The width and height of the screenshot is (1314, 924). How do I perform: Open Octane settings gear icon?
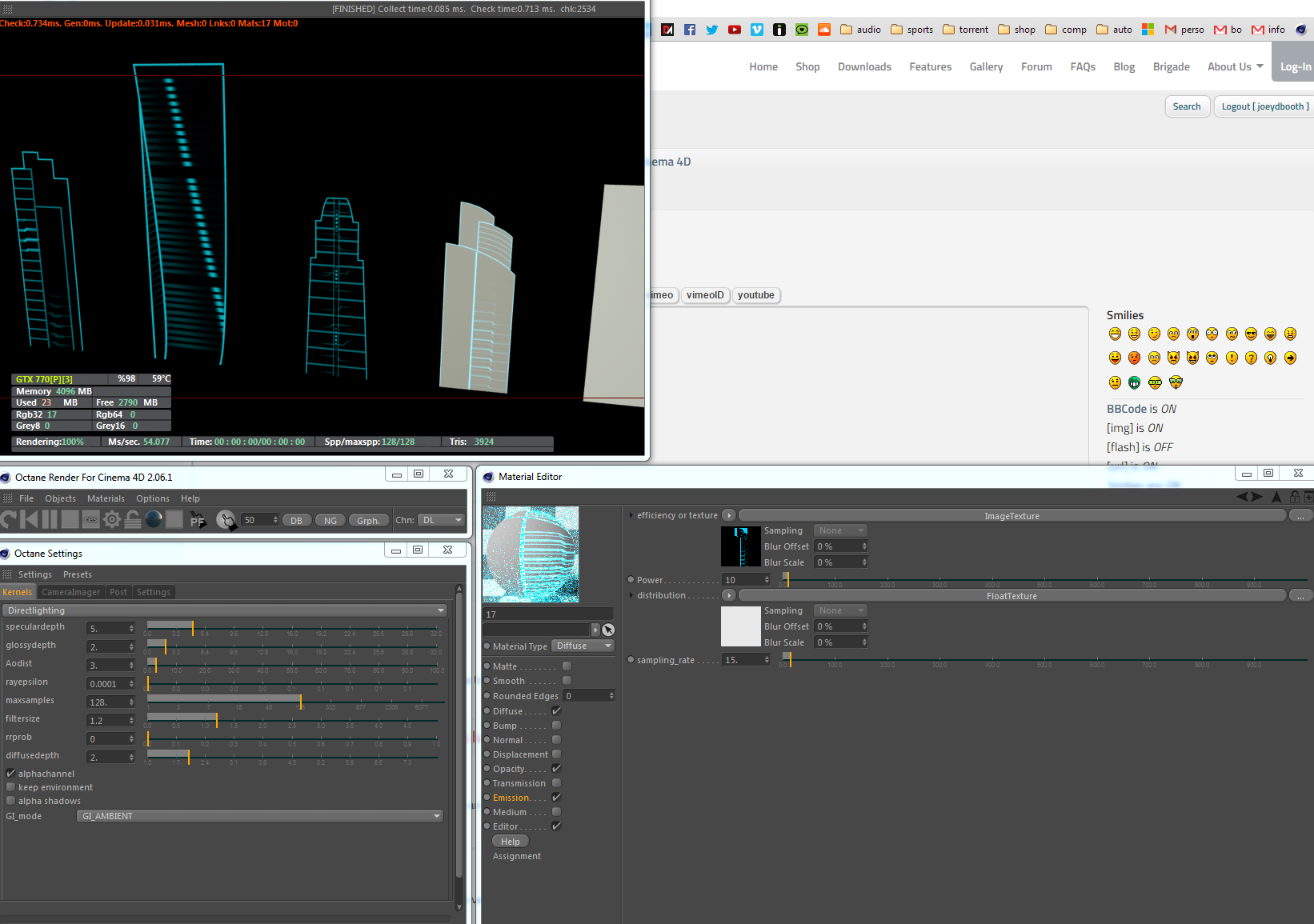click(112, 520)
